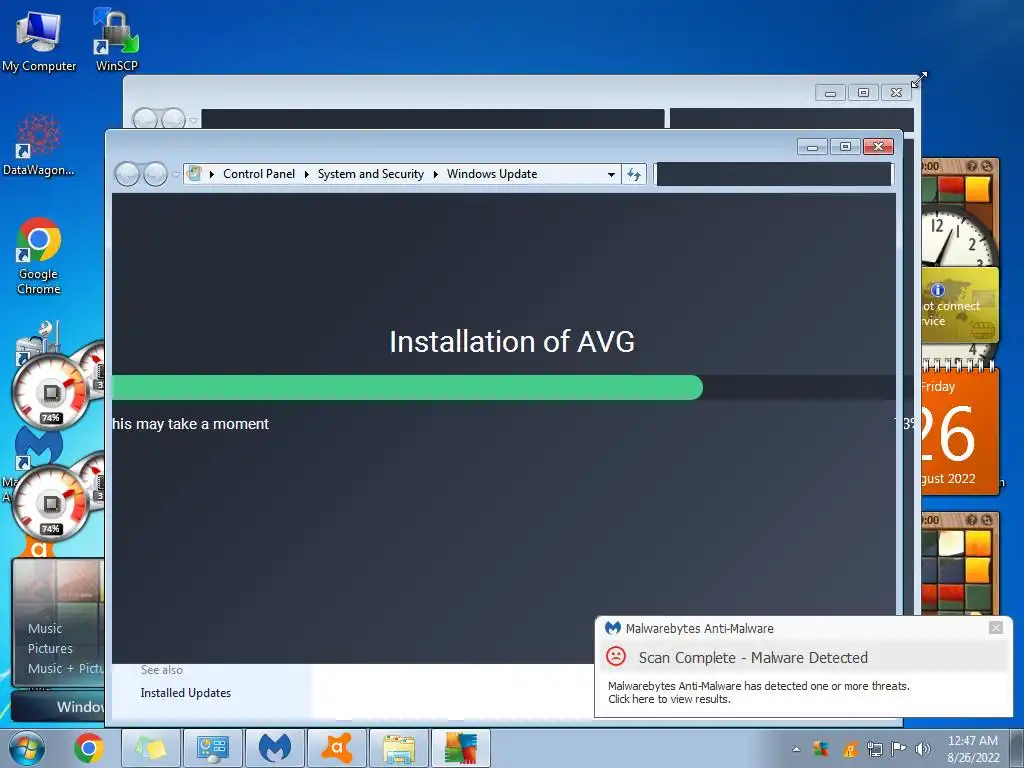
Task: Minimize the background window
Action: [x=831, y=93]
